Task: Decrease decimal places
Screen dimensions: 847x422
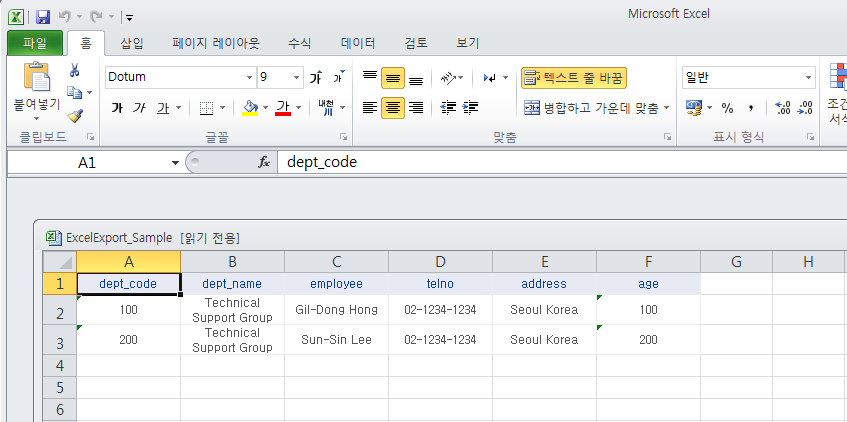Action: pos(805,108)
